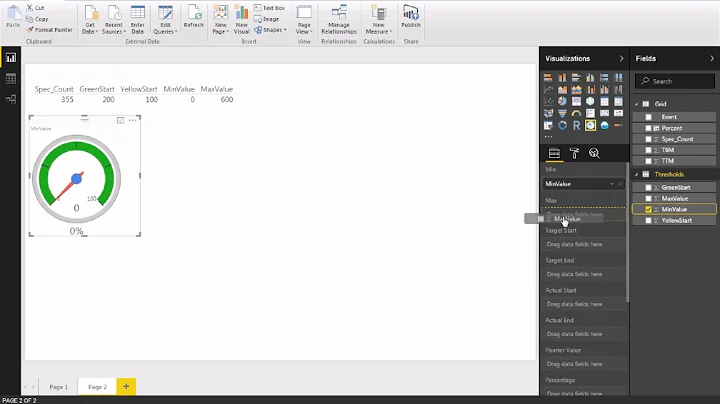This screenshot has width=720, height=404.
Task: Open gauge visual more options ellipsis
Action: (133, 120)
